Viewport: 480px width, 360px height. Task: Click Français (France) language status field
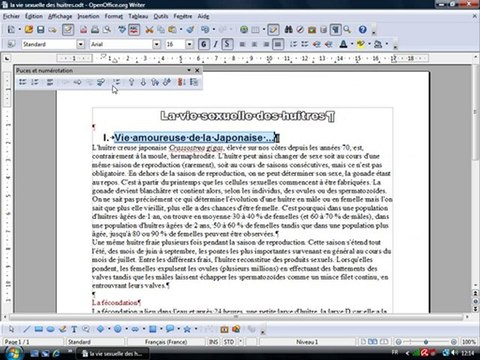pos(166,342)
